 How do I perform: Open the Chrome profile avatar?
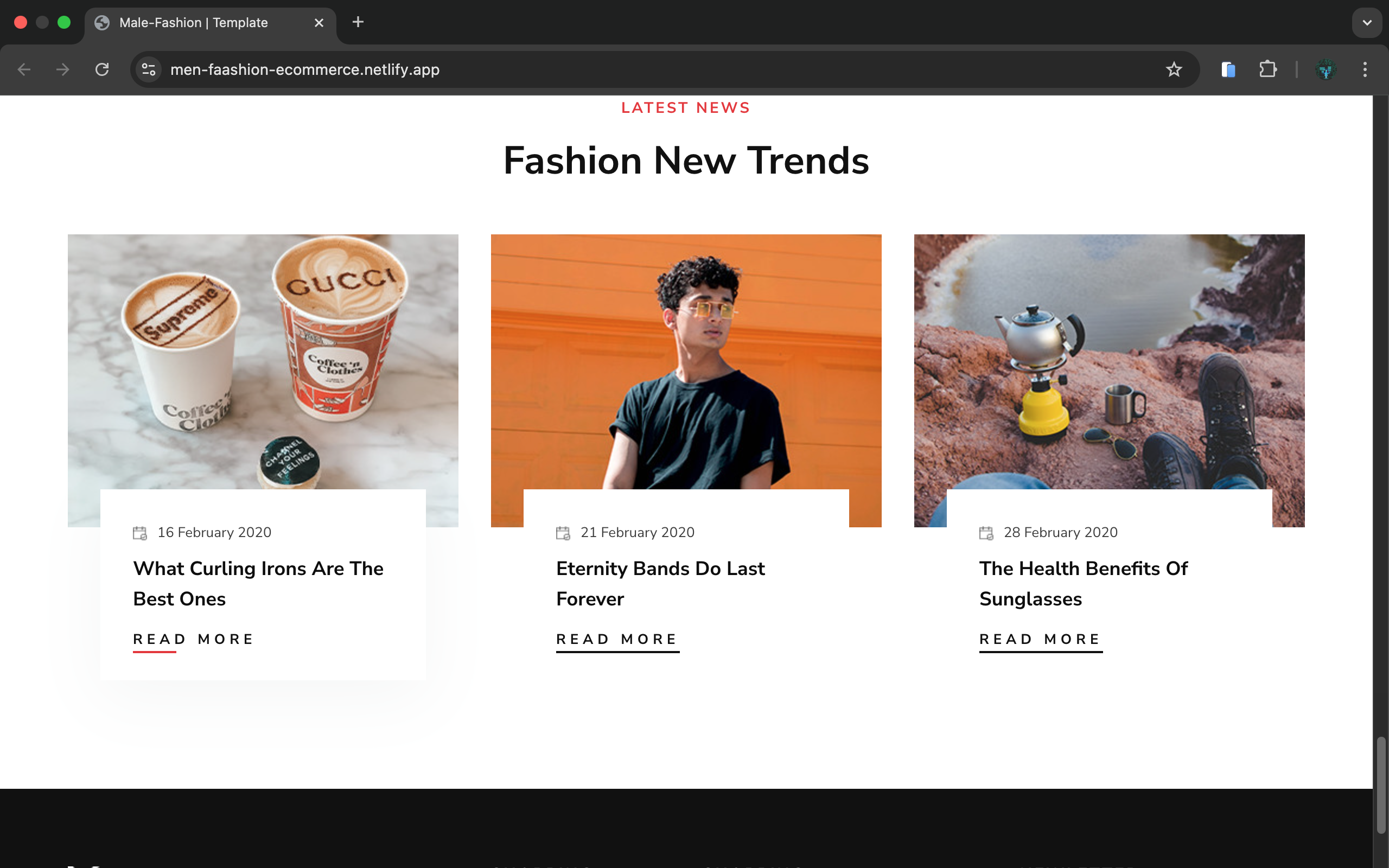[1326, 69]
